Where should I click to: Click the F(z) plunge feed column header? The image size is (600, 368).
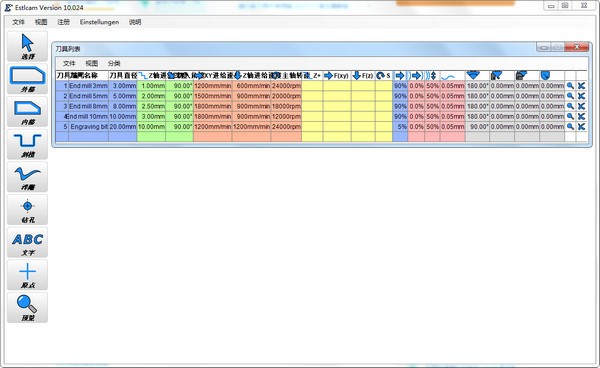coord(363,76)
